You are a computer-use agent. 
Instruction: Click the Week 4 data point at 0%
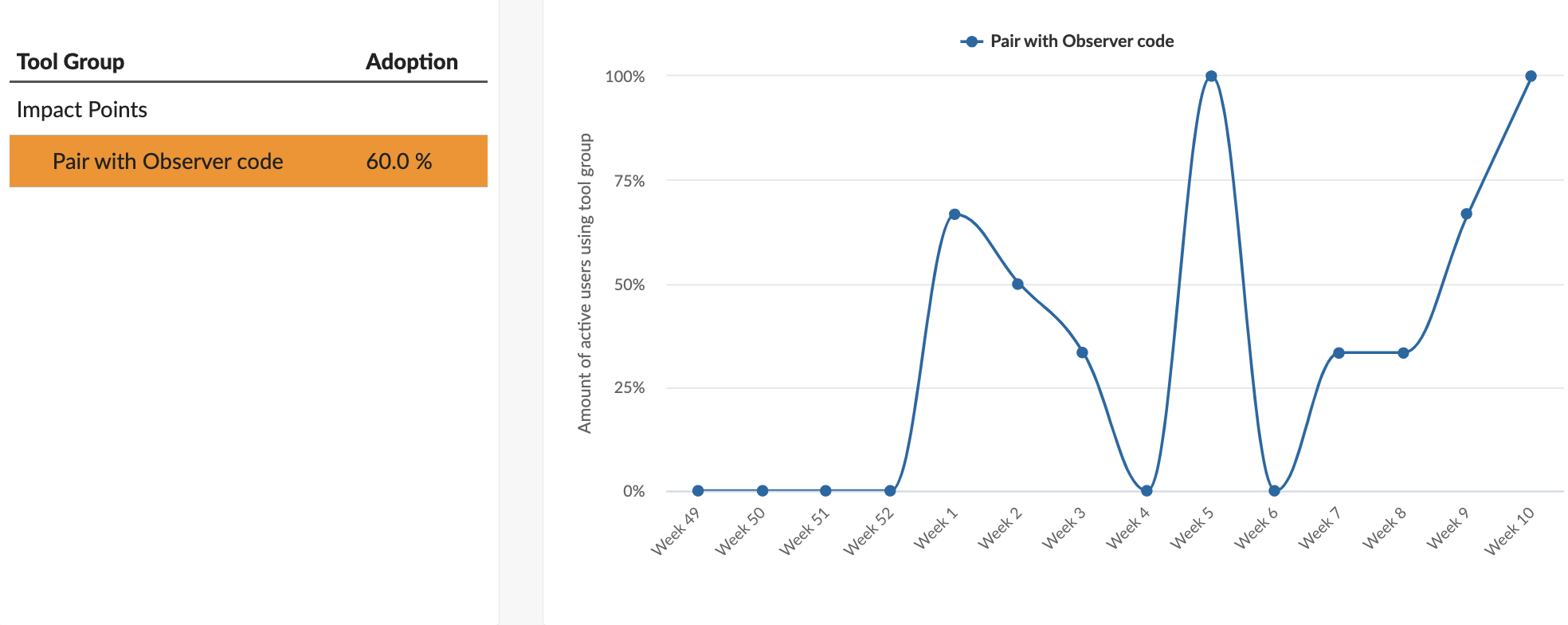pyautogui.click(x=1147, y=491)
